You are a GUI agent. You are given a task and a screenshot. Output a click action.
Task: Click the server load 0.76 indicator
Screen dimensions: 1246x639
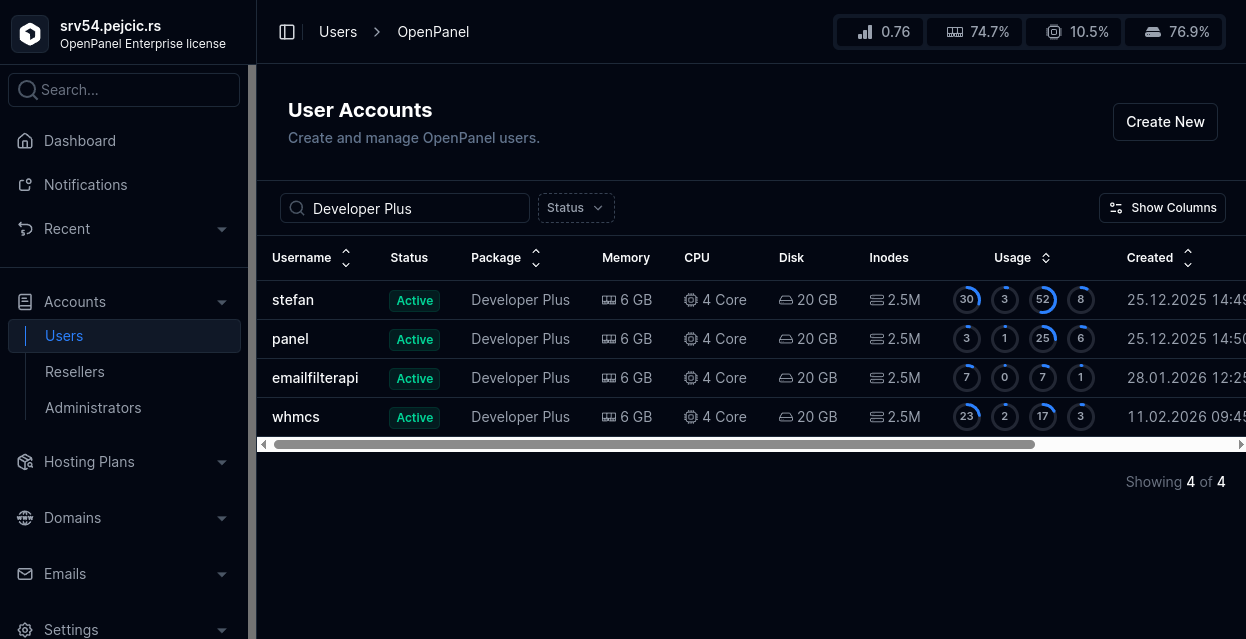(880, 32)
